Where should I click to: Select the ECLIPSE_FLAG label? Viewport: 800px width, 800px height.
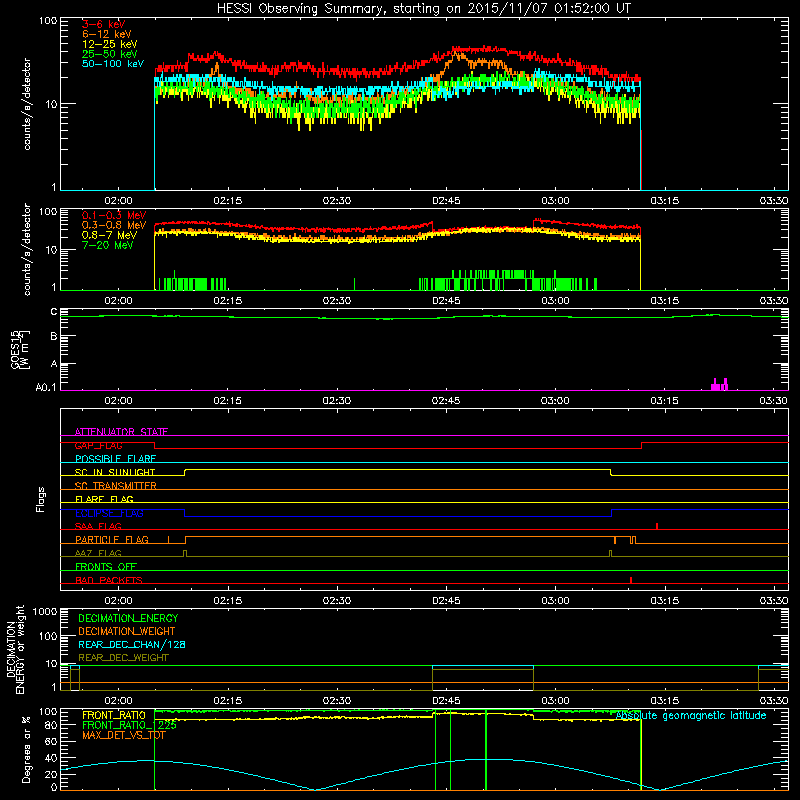point(109,513)
